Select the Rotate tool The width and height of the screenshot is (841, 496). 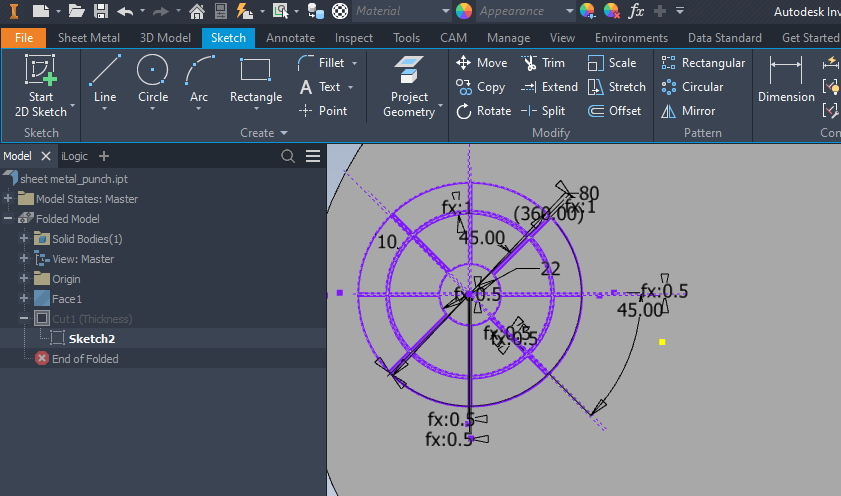coord(483,111)
